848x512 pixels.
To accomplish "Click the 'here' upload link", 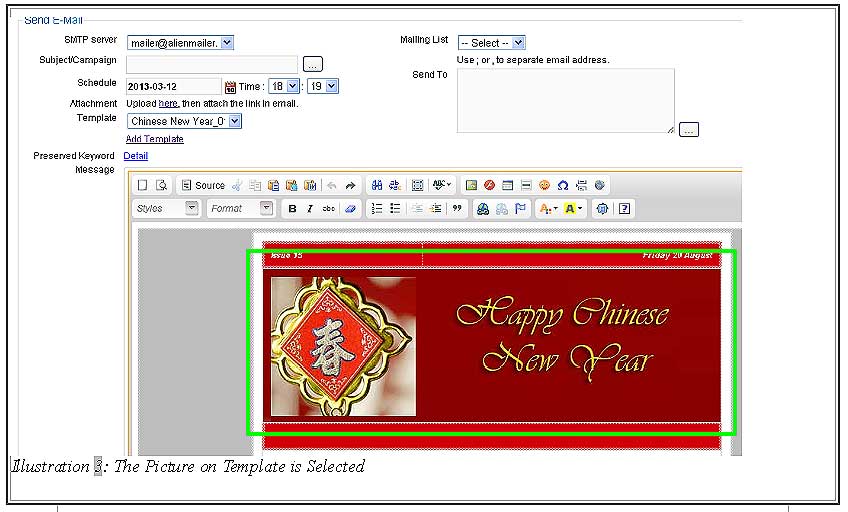I will tap(168, 103).
